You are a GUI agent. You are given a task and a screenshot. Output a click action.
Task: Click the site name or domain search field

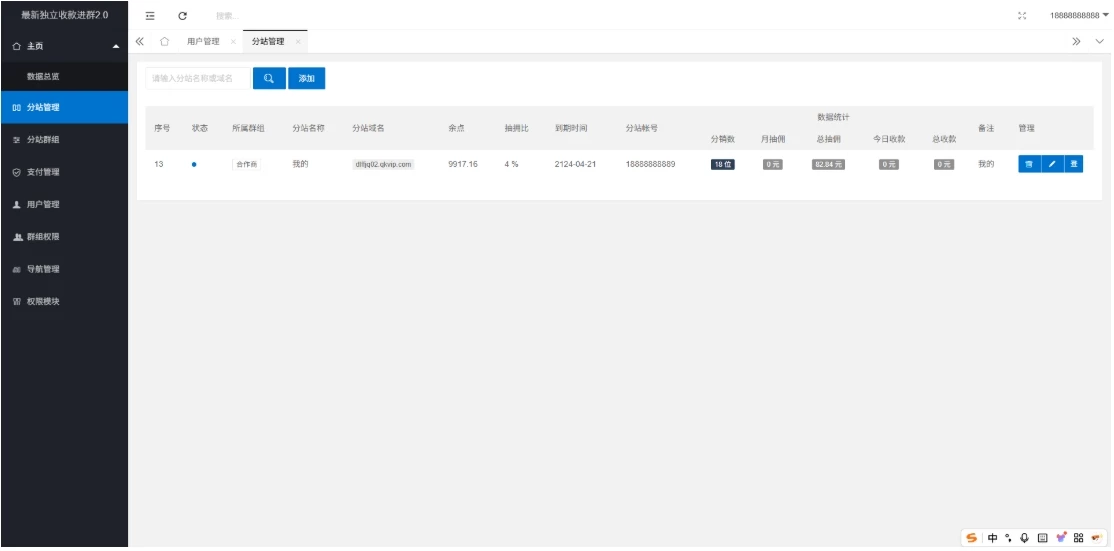(198, 78)
